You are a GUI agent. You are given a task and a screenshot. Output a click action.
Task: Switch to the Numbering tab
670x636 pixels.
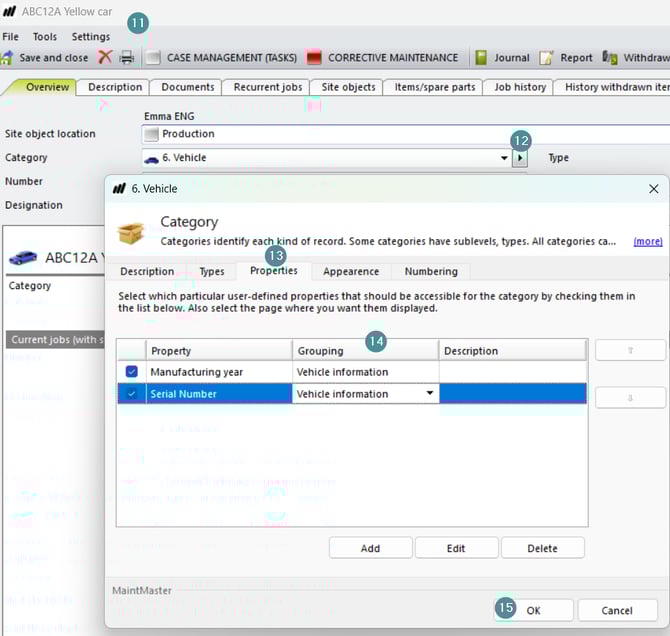pyautogui.click(x=431, y=272)
